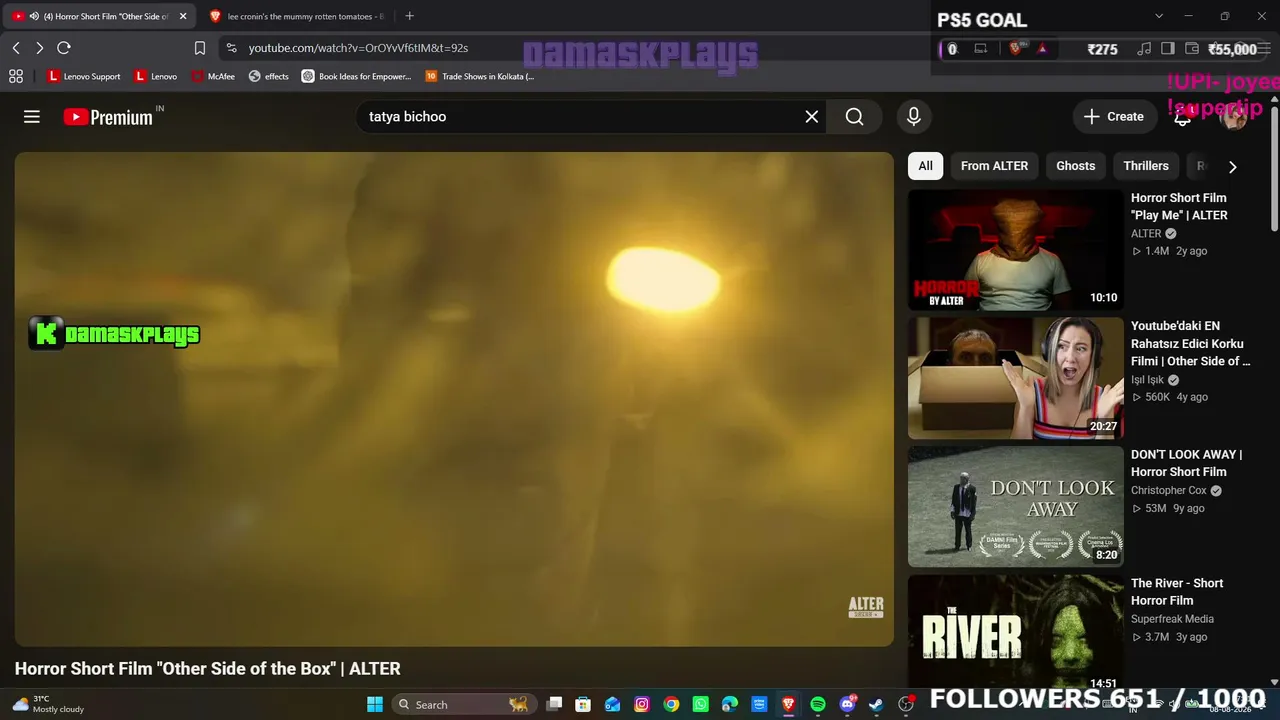Open Işıl Işık reaction video thumbnail
The height and width of the screenshot is (720, 1280).
pos(1016,378)
